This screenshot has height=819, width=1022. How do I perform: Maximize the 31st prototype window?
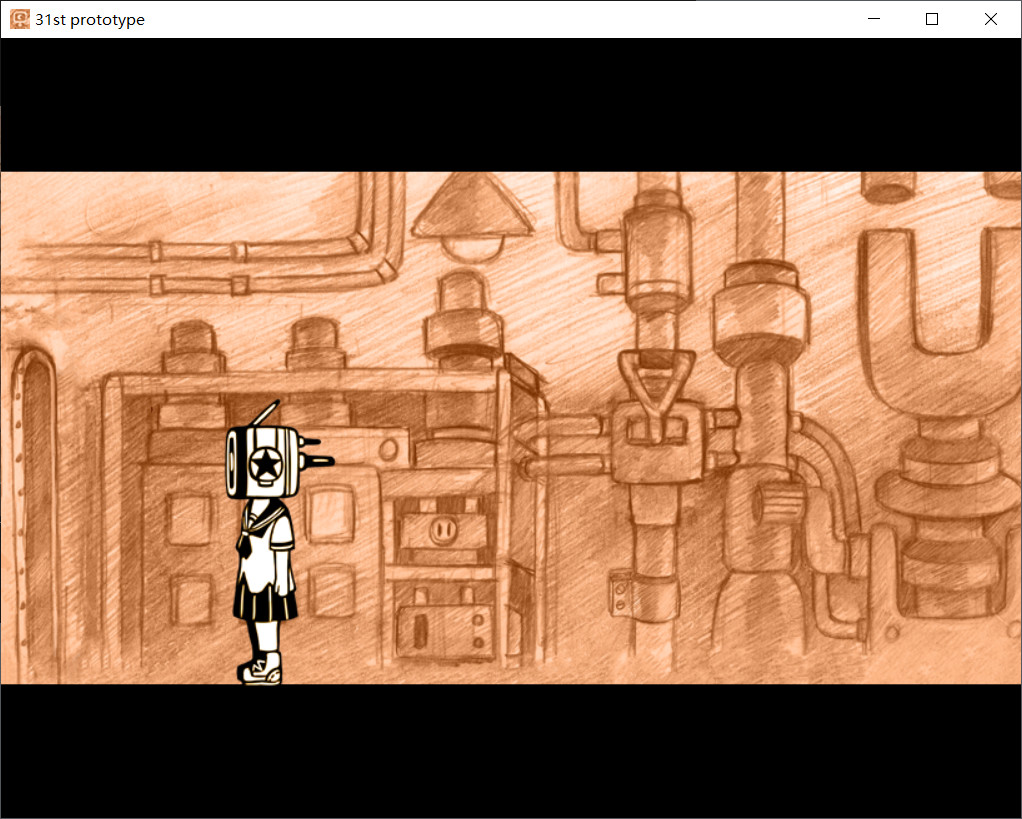pyautogui.click(x=931, y=19)
